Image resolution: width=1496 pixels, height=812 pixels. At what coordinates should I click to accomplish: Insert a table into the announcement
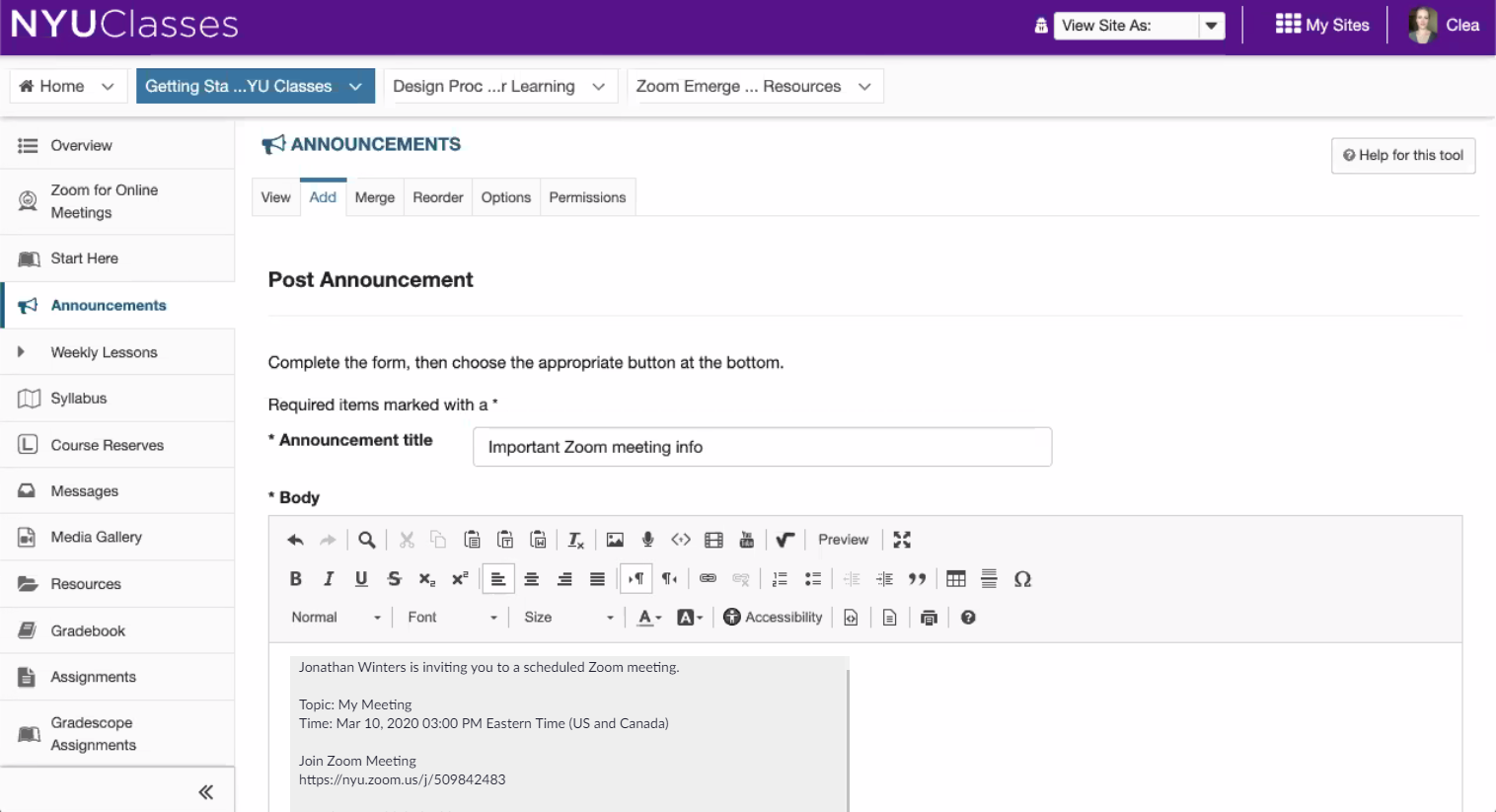(x=956, y=579)
